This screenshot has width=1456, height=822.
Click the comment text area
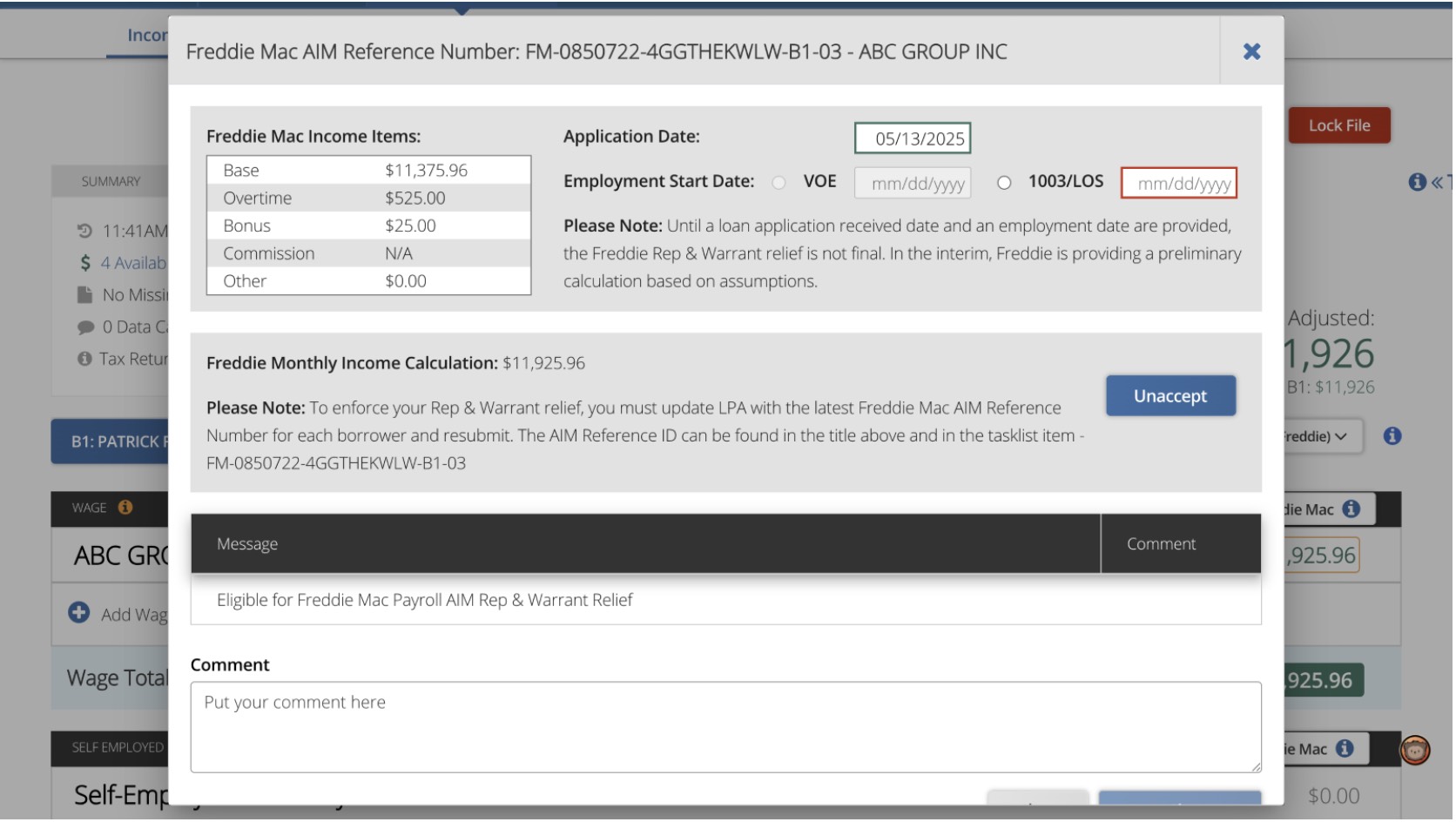(727, 728)
